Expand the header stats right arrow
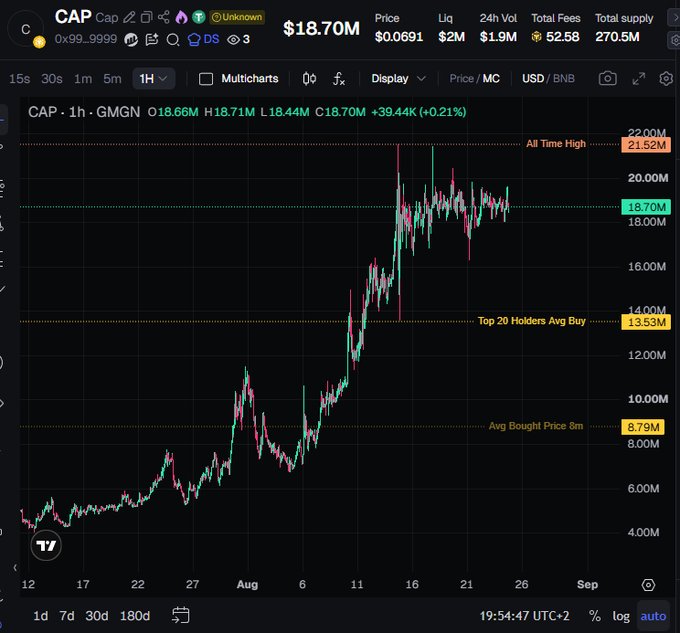 (674, 18)
